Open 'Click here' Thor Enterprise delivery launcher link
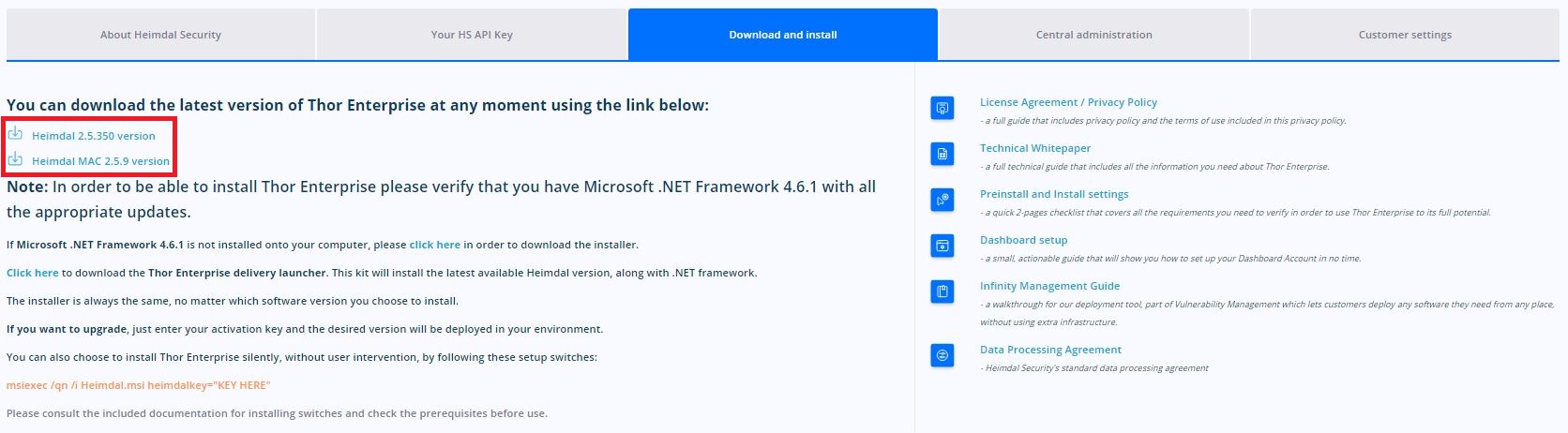Image resolution: width=1568 pixels, height=433 pixels. coord(33,273)
